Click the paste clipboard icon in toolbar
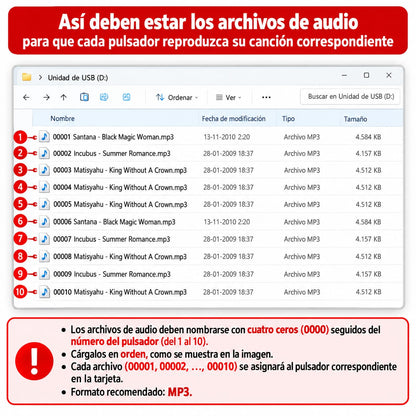This screenshot has width=416, height=416. click(84, 97)
